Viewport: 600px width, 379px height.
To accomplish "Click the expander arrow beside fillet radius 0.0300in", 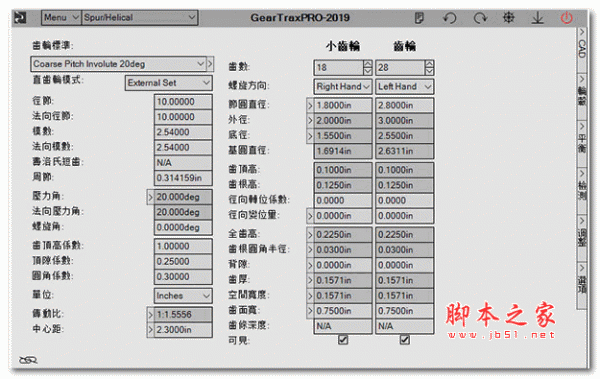I will [310, 250].
